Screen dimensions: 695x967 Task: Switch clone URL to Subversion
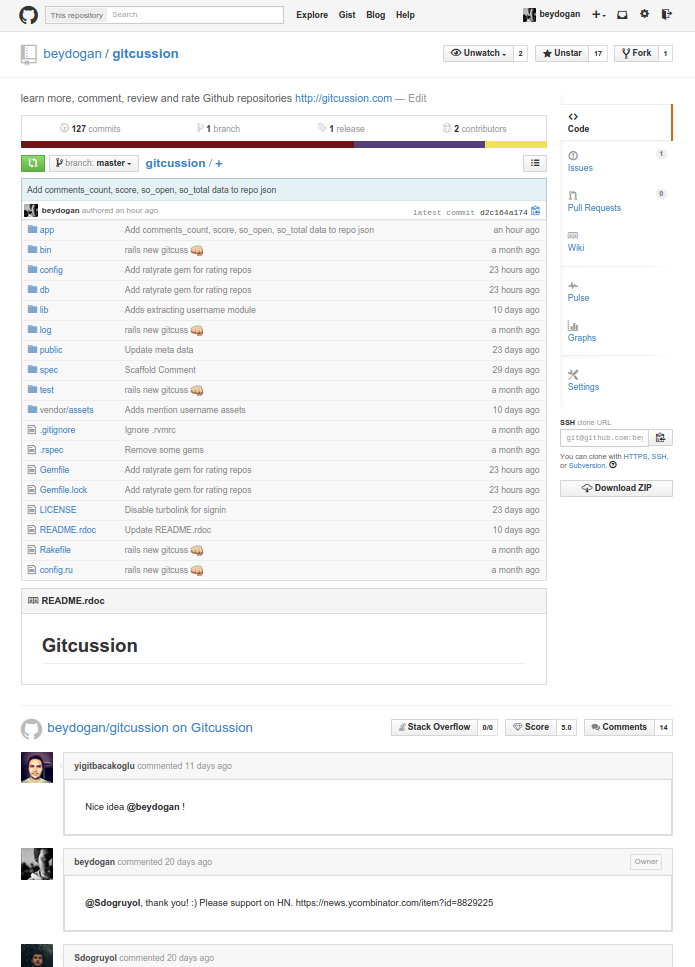coord(587,466)
